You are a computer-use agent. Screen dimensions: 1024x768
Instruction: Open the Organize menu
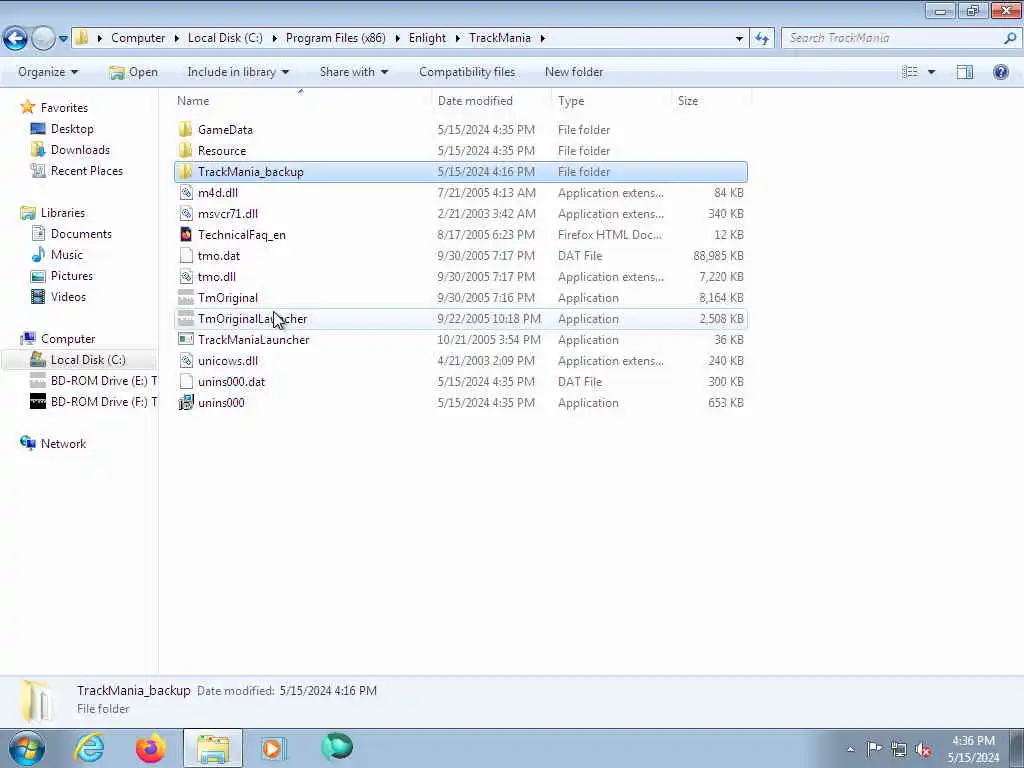click(48, 72)
